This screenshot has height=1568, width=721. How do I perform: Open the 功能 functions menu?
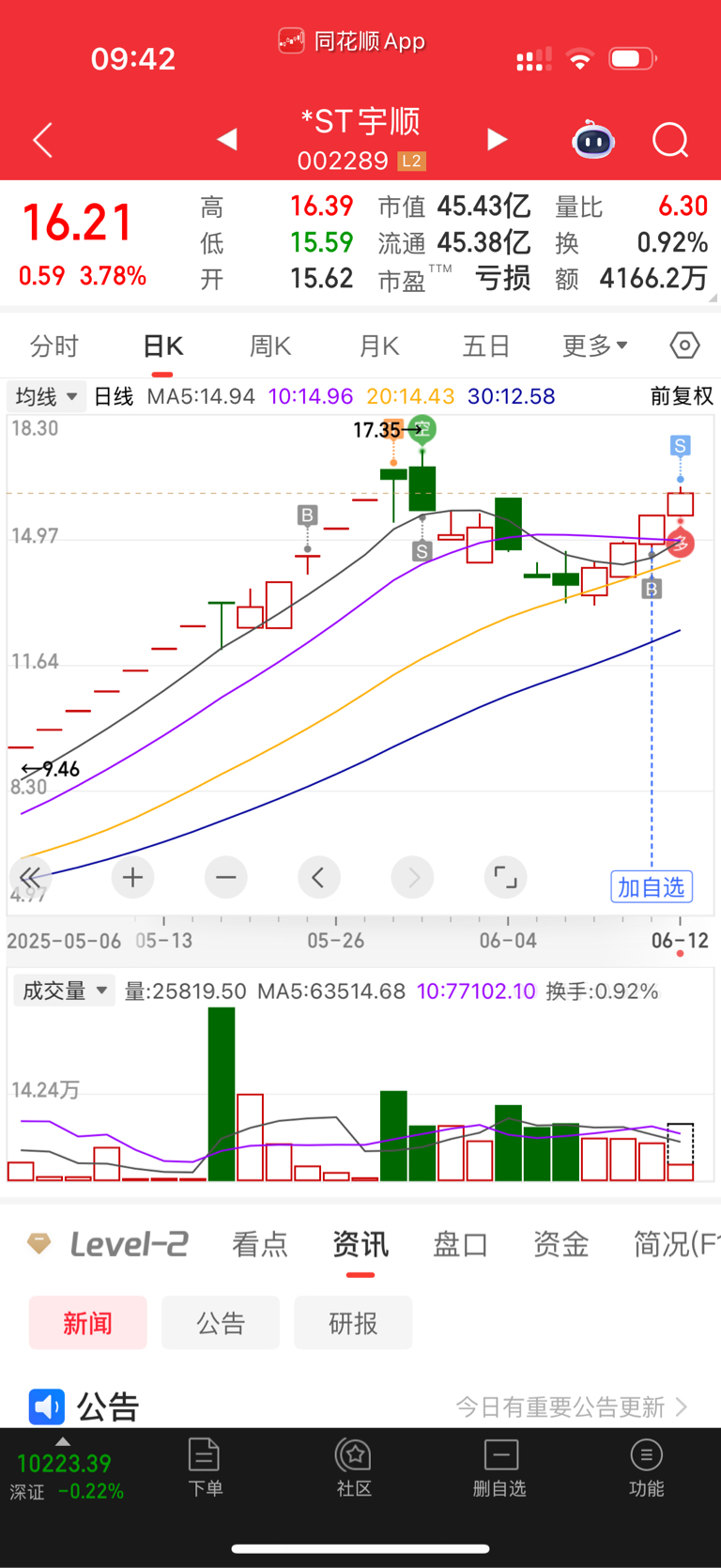tap(646, 1467)
